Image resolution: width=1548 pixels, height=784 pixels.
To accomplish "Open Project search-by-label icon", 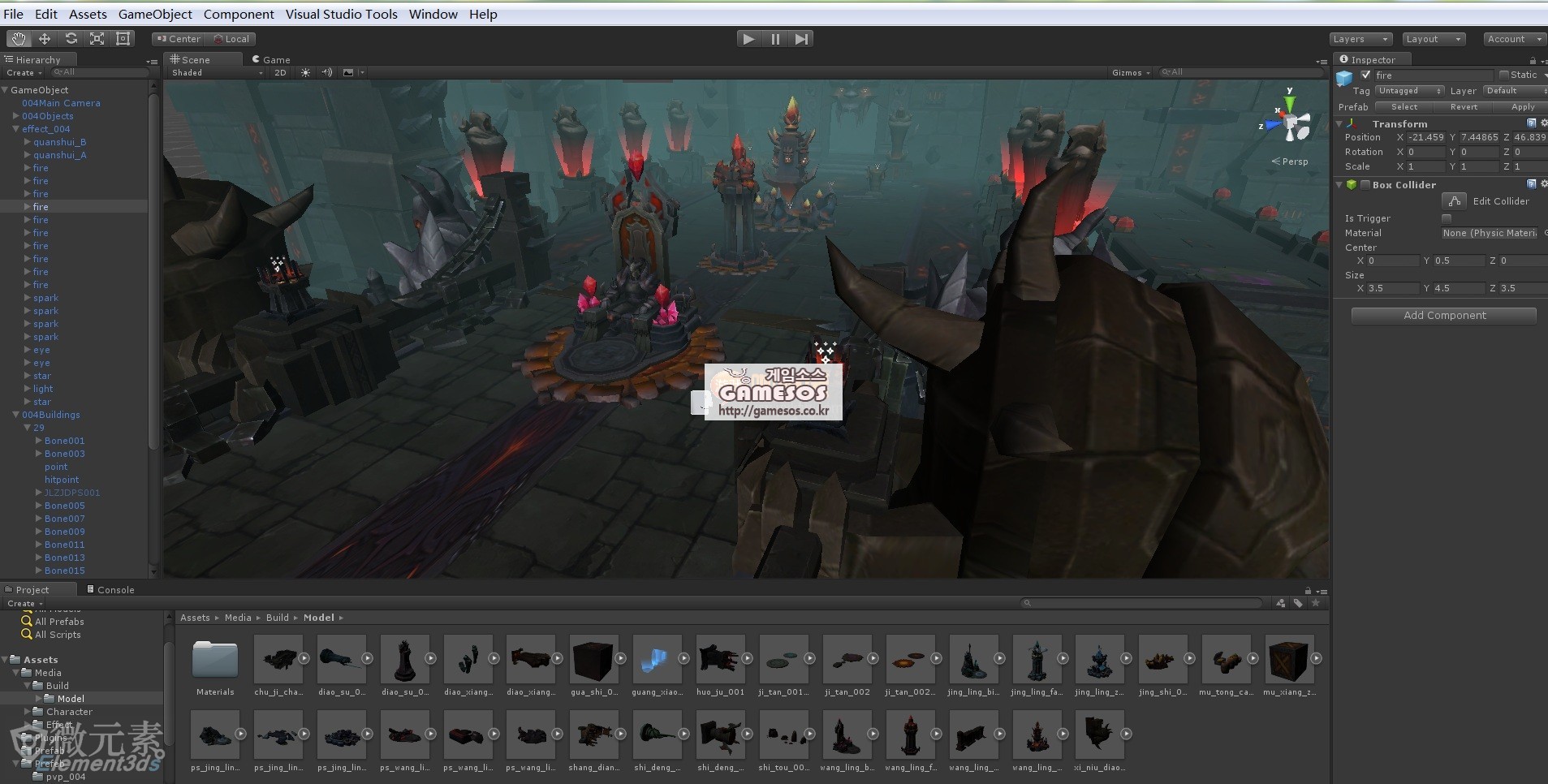I will (x=1298, y=603).
